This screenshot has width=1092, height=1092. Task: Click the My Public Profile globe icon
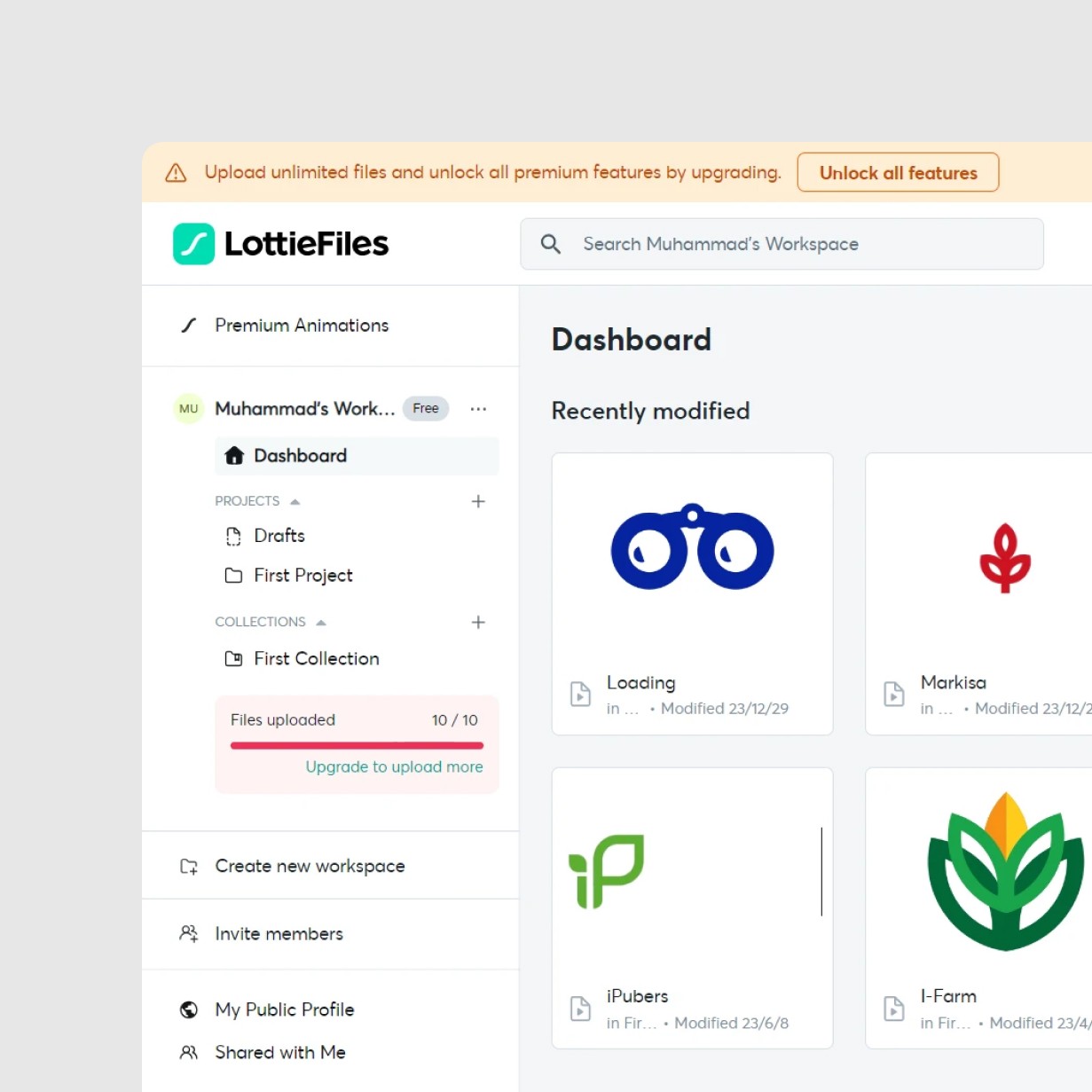(x=189, y=1010)
